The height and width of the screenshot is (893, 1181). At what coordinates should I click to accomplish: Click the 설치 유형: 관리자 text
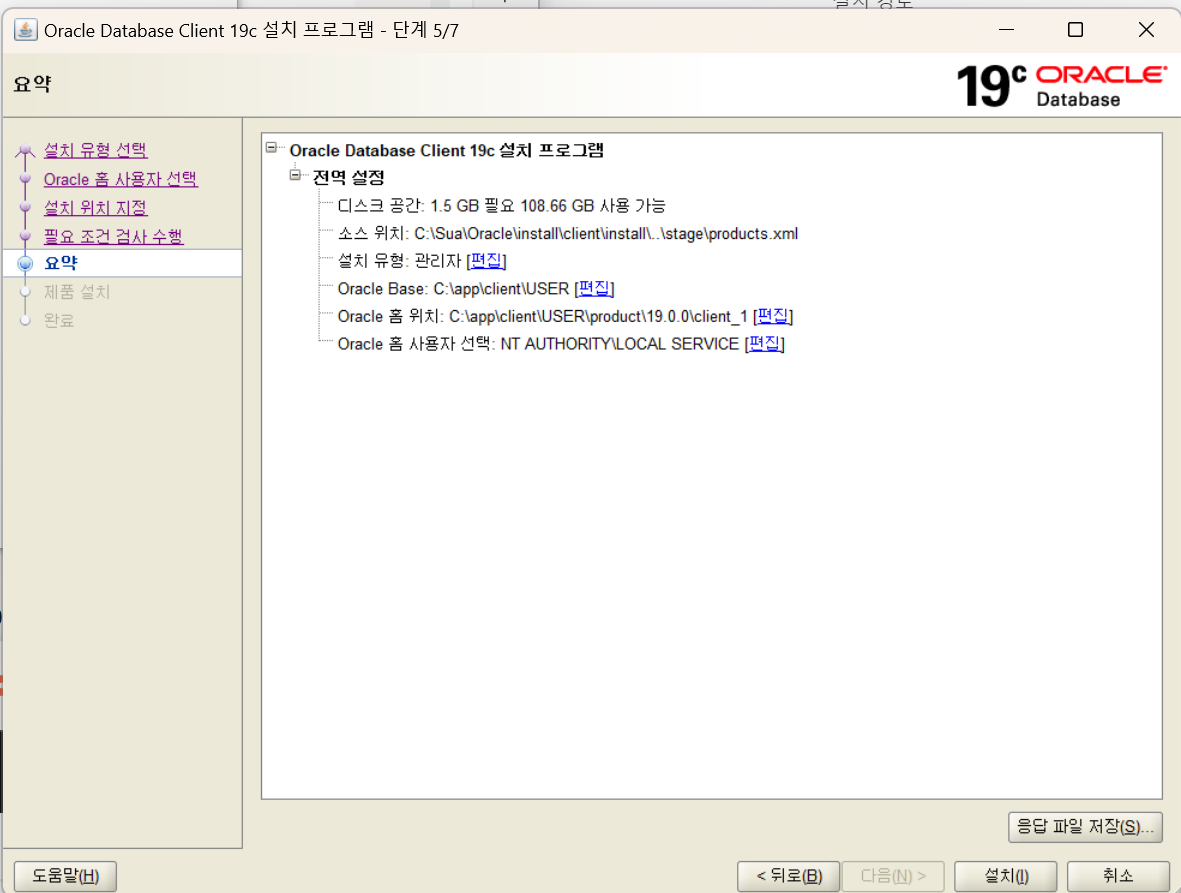pos(399,261)
